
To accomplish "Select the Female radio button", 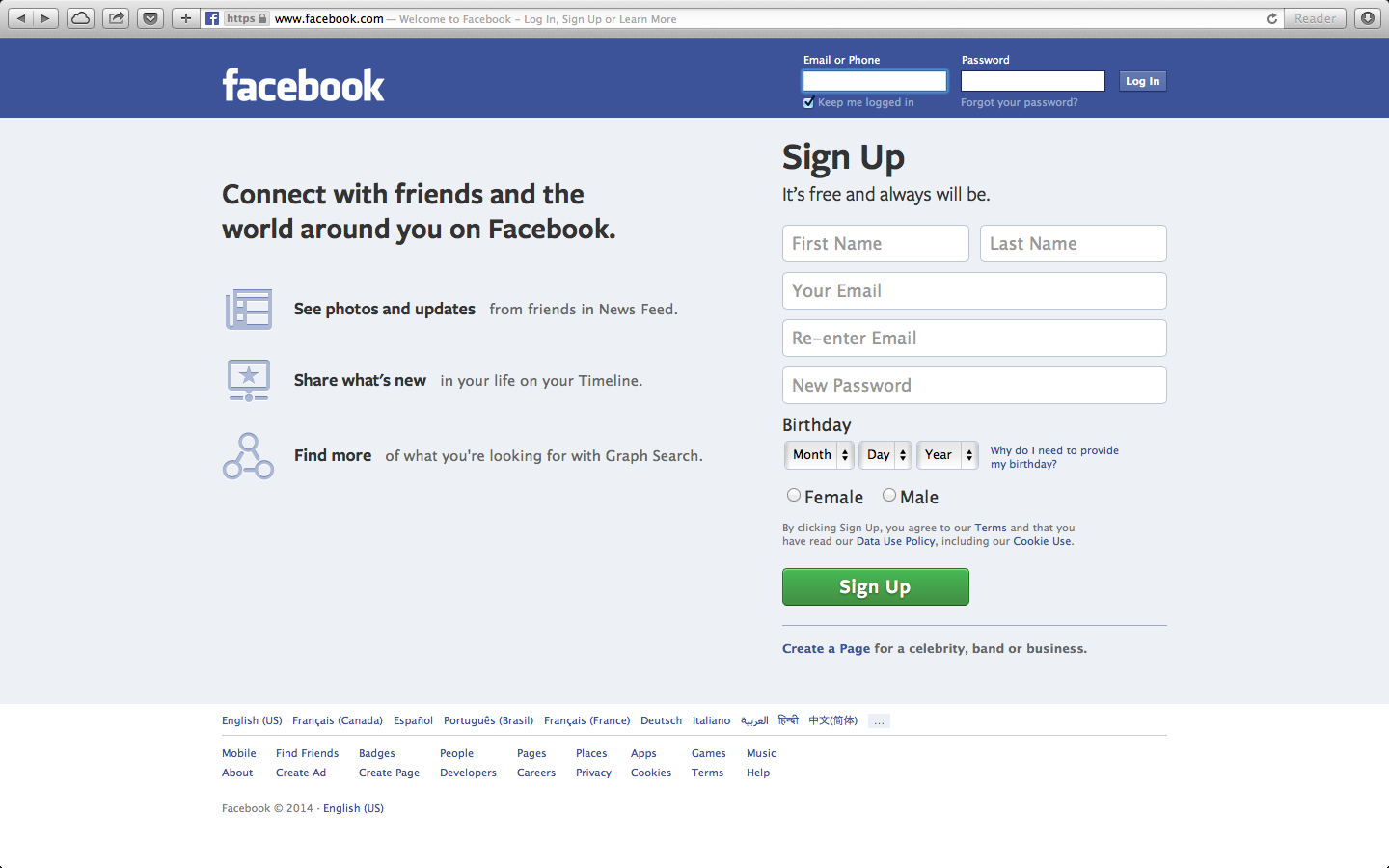I will (794, 495).
